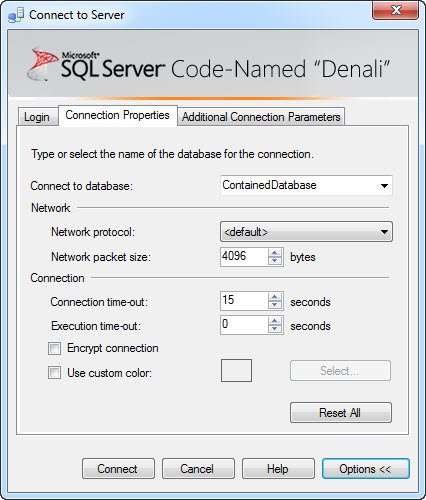Enable the Use custom color checkbox
Viewport: 426px width, 500px height.
(54, 372)
